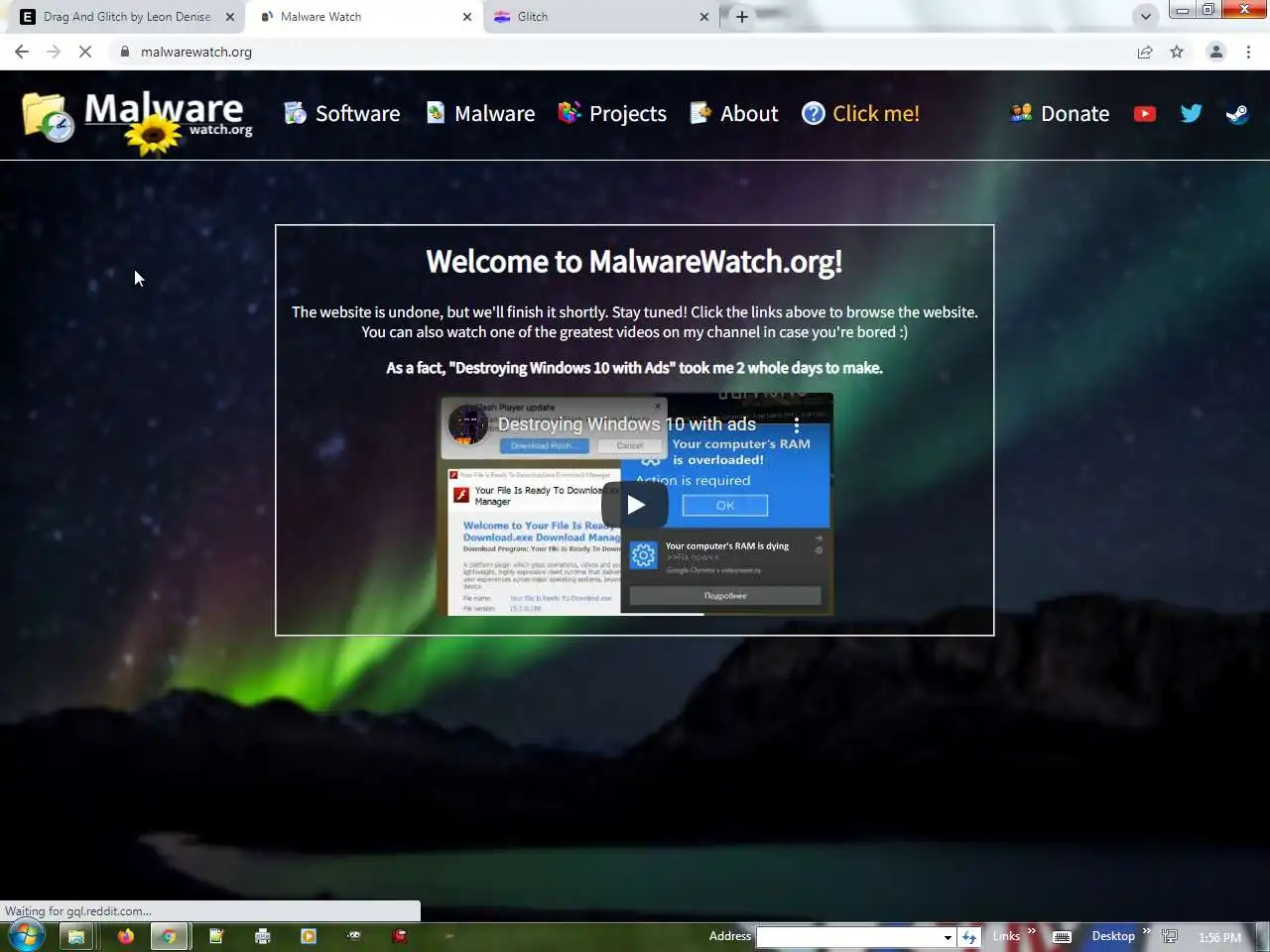Click the Address bar refresh/go button
This screenshot has width=1270, height=952.
pyautogui.click(x=969, y=936)
